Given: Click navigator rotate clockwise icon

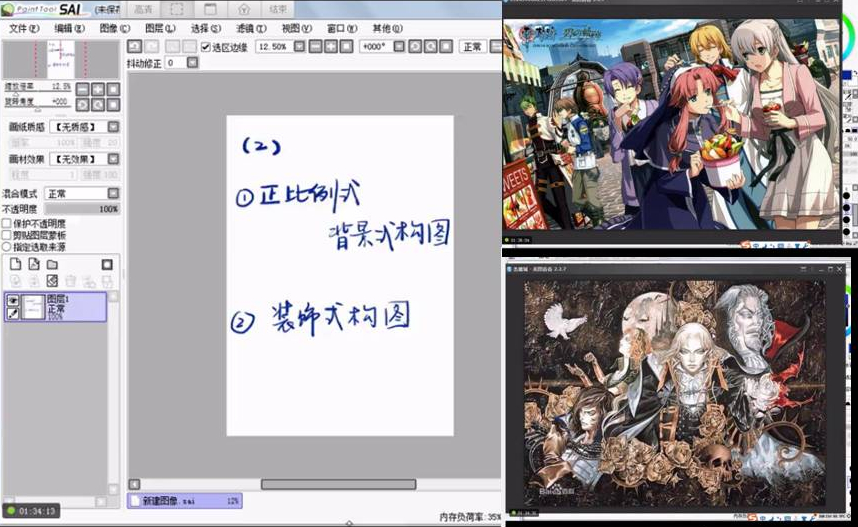Looking at the screenshot, I should tap(98, 105).
